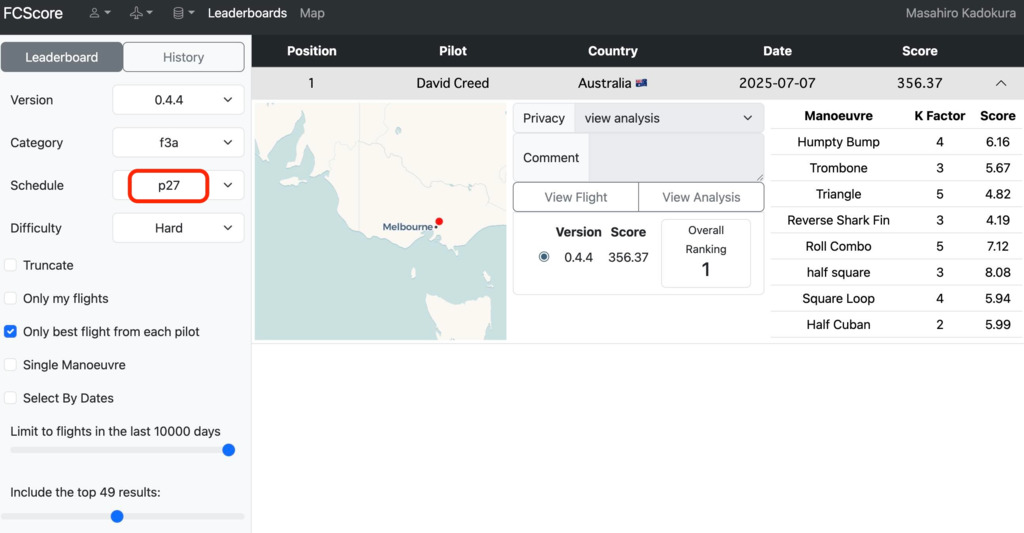Click into the Comment text field

676,157
